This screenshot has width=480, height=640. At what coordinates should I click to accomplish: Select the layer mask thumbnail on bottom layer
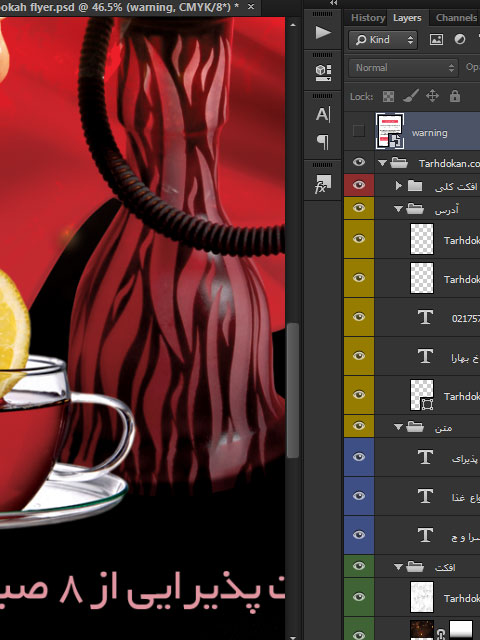tap(461, 631)
